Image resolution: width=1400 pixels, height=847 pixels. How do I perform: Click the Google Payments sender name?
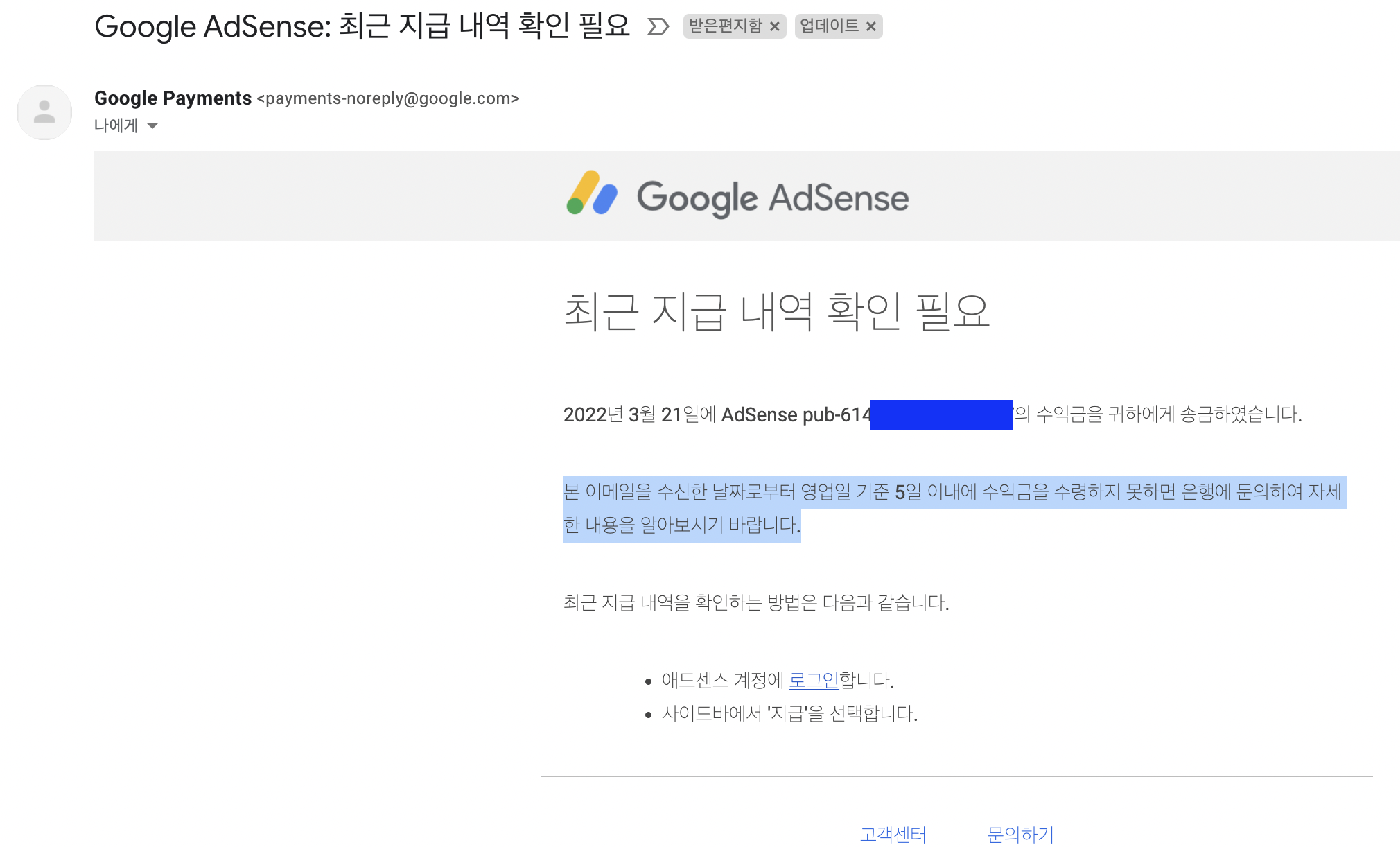pyautogui.click(x=173, y=98)
